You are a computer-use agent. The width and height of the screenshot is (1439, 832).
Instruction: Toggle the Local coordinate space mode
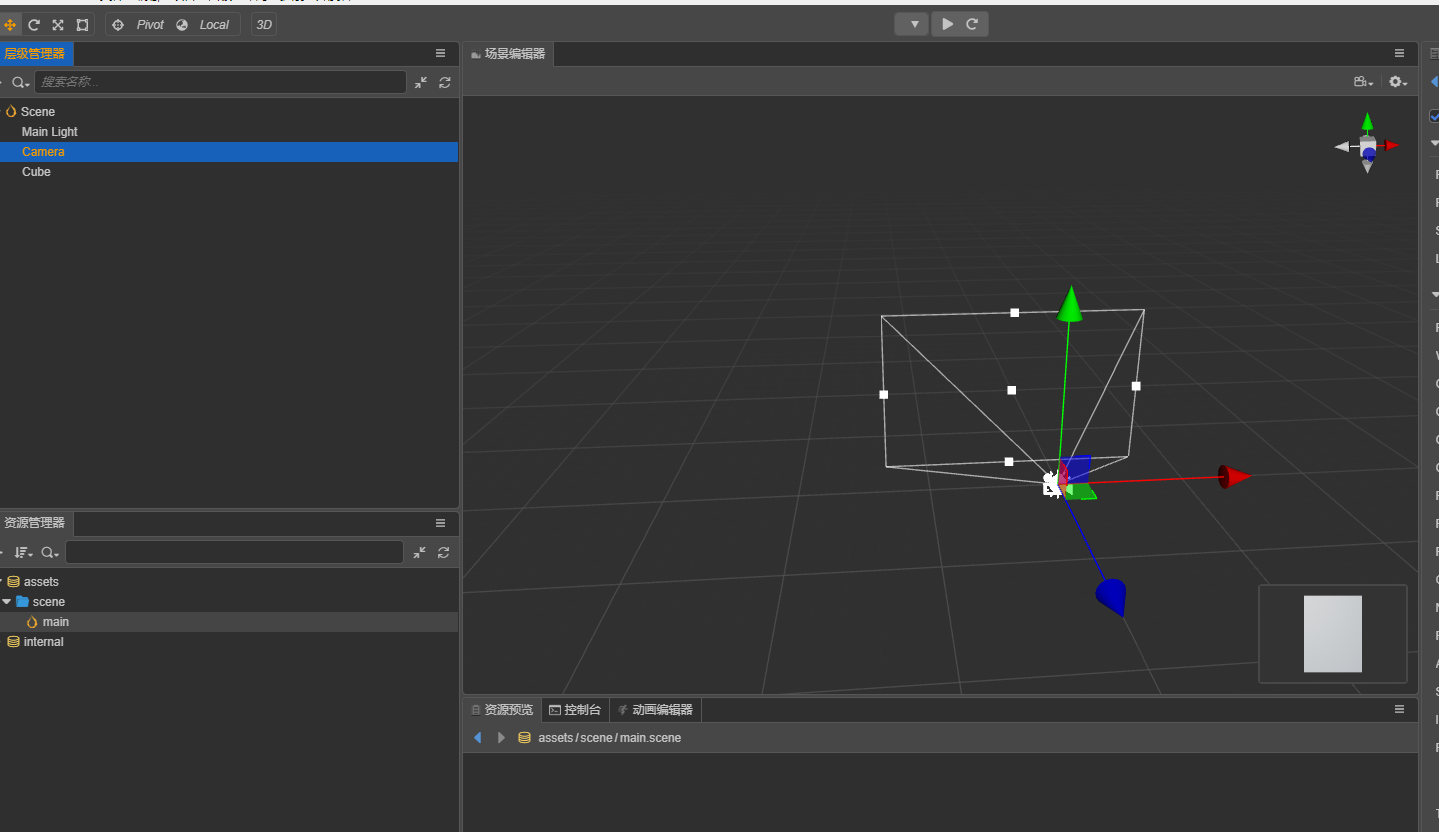click(204, 25)
